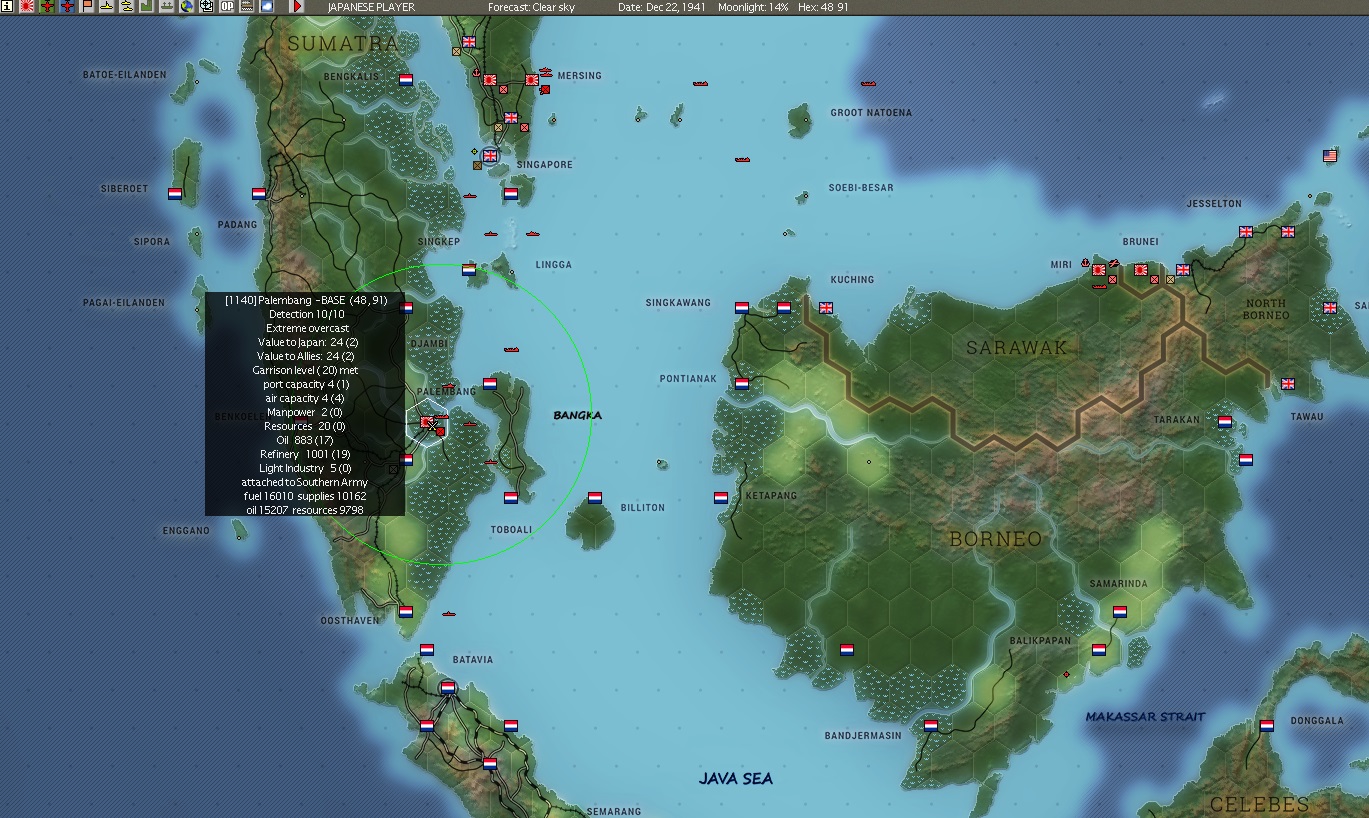The width and height of the screenshot is (1369, 818).
Task: Select the British flag at Singapore
Action: point(490,155)
